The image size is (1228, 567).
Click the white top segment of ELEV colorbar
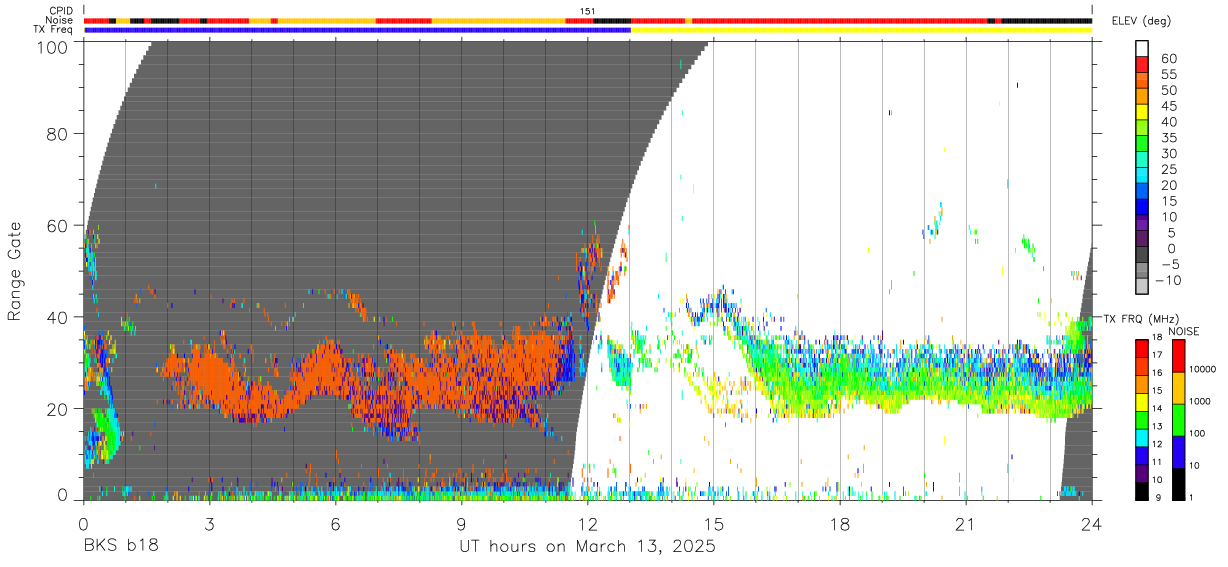[1141, 48]
